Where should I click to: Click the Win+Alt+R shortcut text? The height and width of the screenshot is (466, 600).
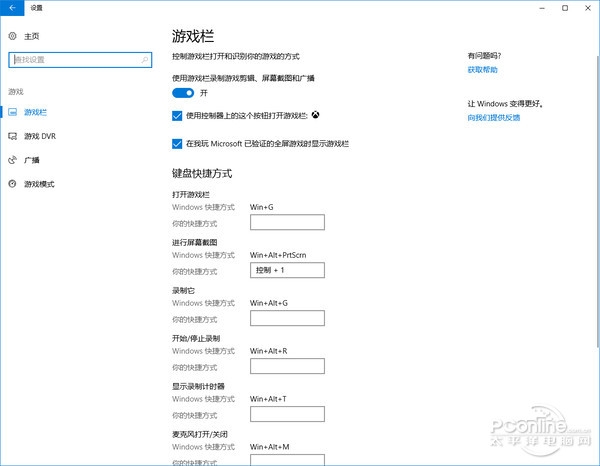(269, 351)
